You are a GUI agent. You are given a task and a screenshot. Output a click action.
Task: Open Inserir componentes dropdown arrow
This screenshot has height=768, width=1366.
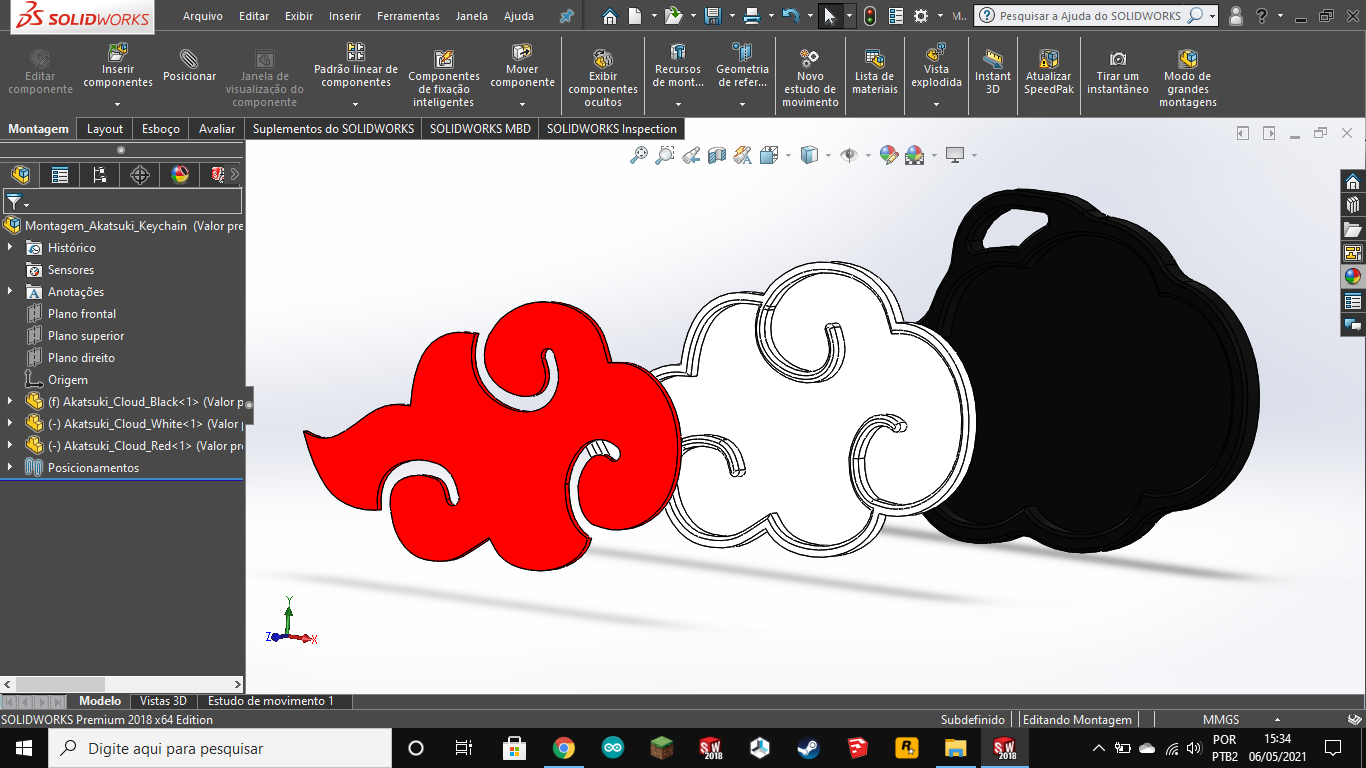tap(118, 104)
